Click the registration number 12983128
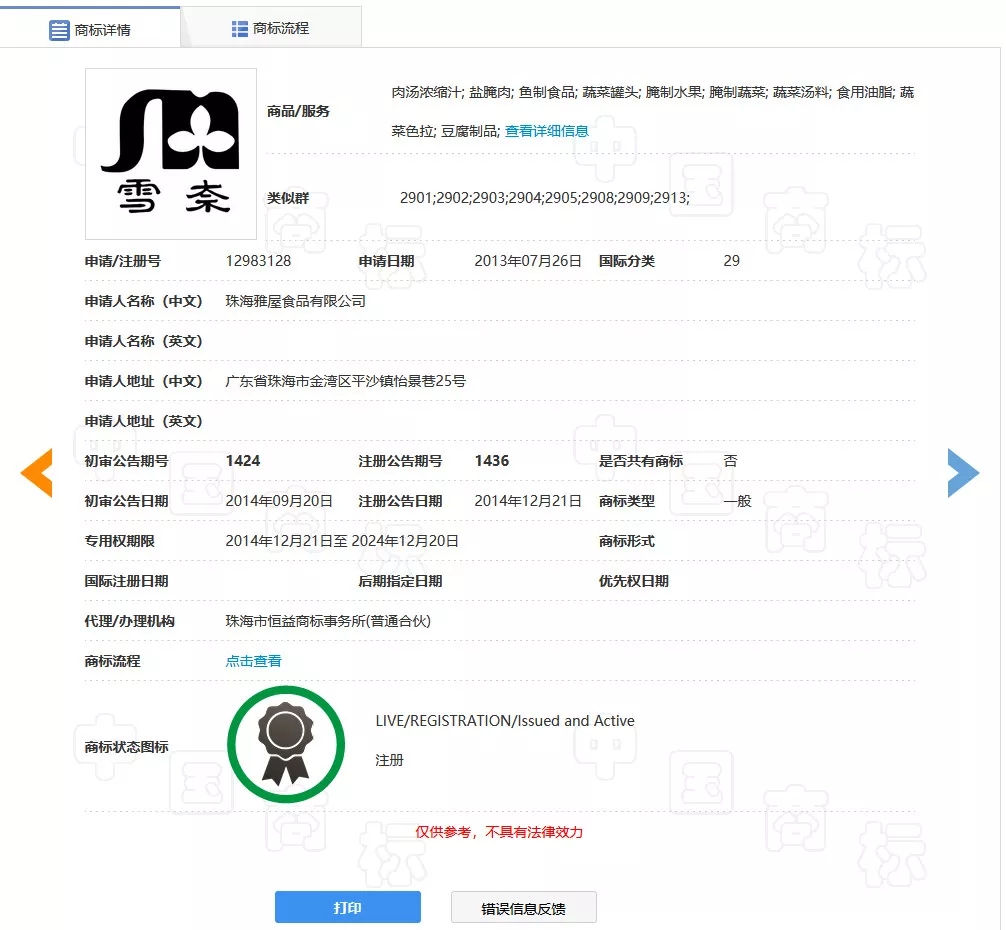 tap(258, 261)
